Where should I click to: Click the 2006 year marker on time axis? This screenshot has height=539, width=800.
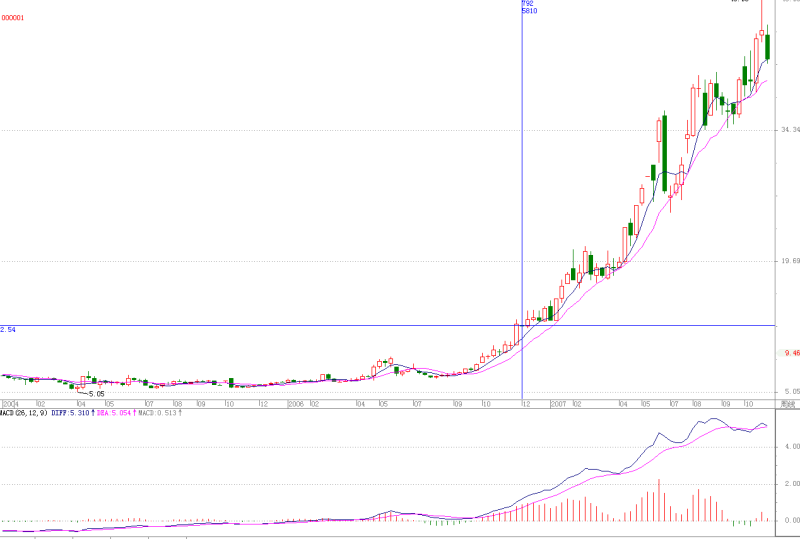coord(295,404)
